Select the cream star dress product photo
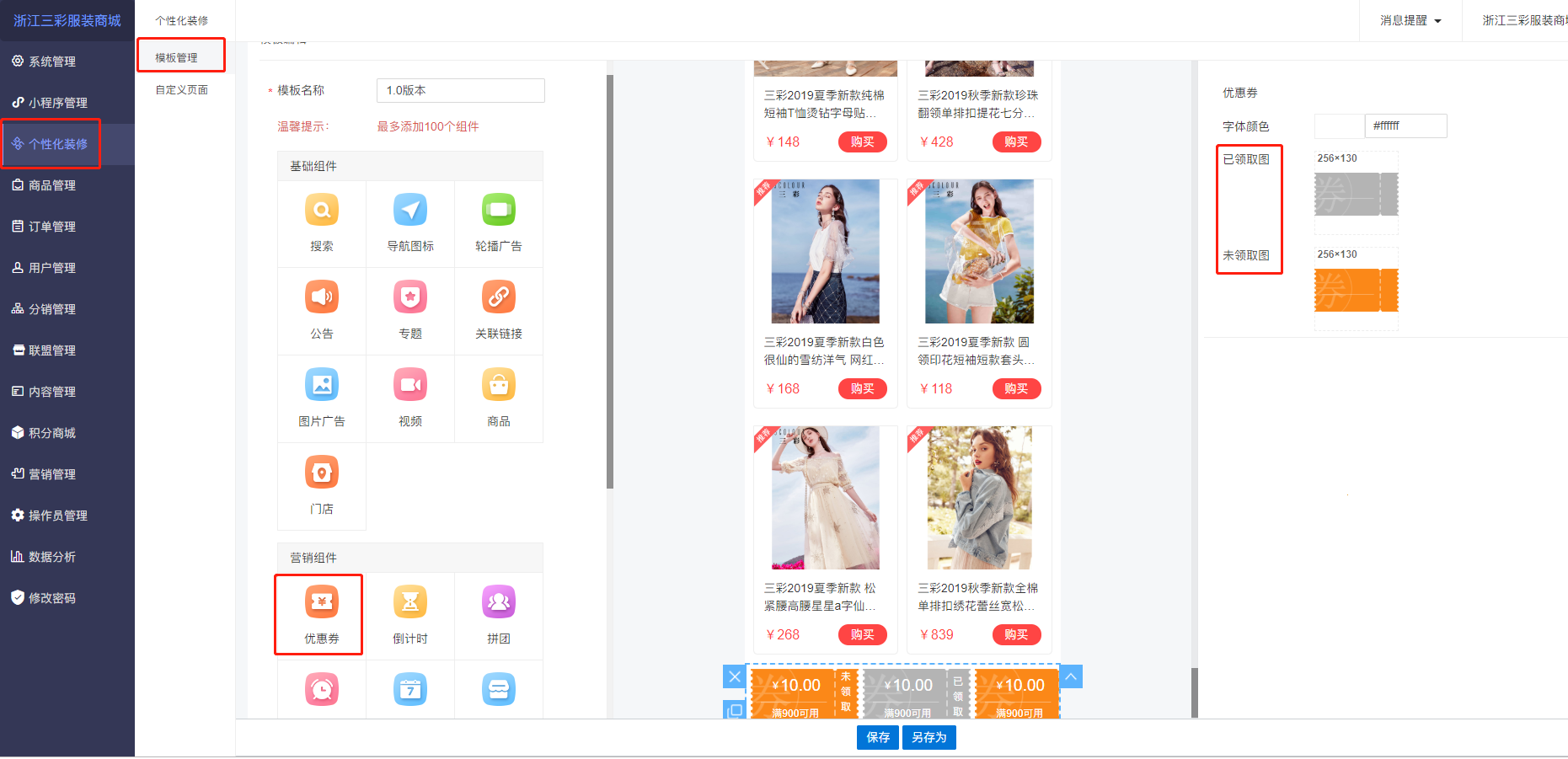The width and height of the screenshot is (1568, 759). (x=825, y=498)
